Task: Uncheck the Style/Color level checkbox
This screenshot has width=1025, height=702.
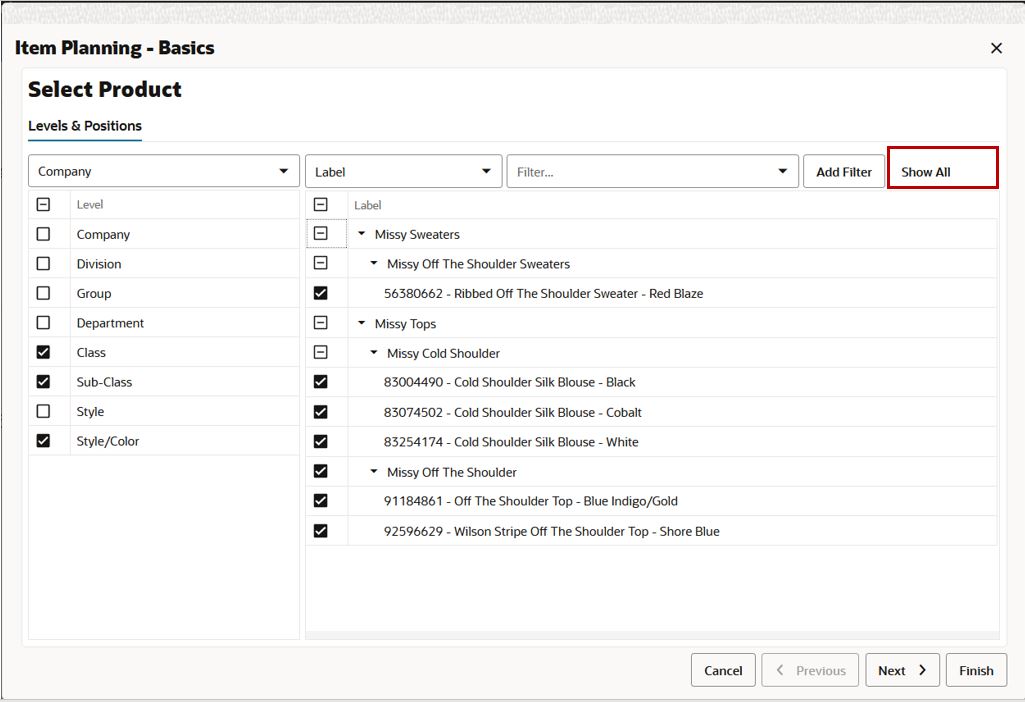Action: (43, 441)
